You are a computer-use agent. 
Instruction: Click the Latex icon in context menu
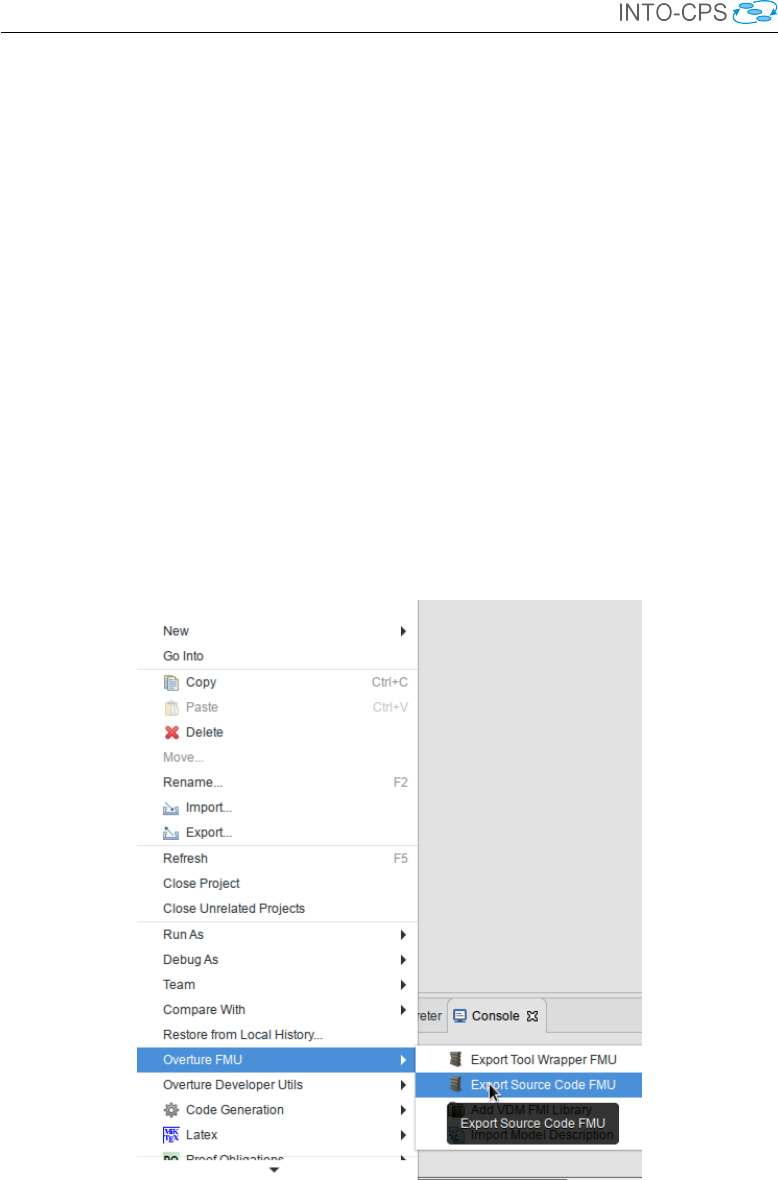[x=172, y=1135]
